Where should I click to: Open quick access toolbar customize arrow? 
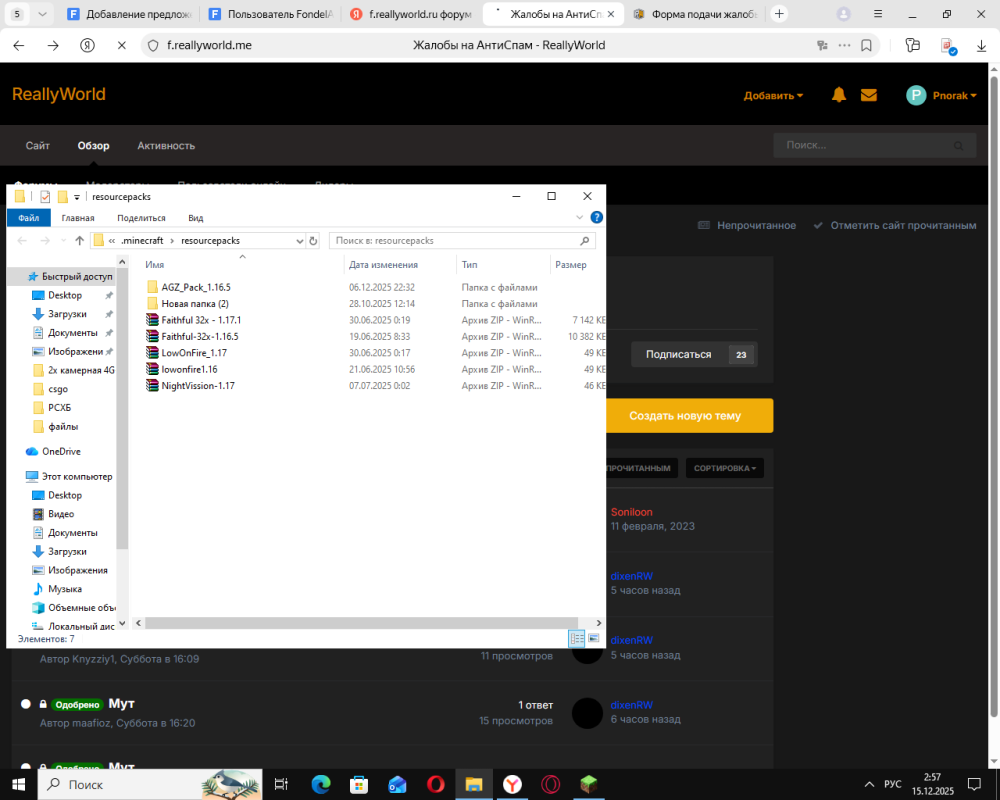[77, 197]
